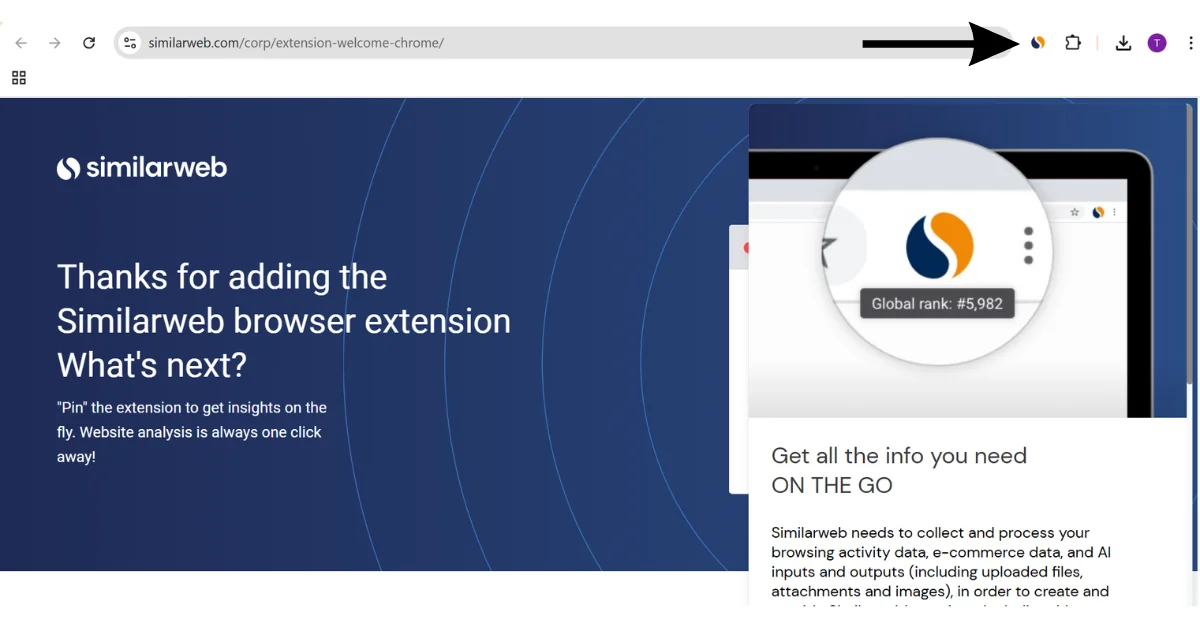Go forward to the next page
Screen dimensions: 1200x628
(x=55, y=43)
